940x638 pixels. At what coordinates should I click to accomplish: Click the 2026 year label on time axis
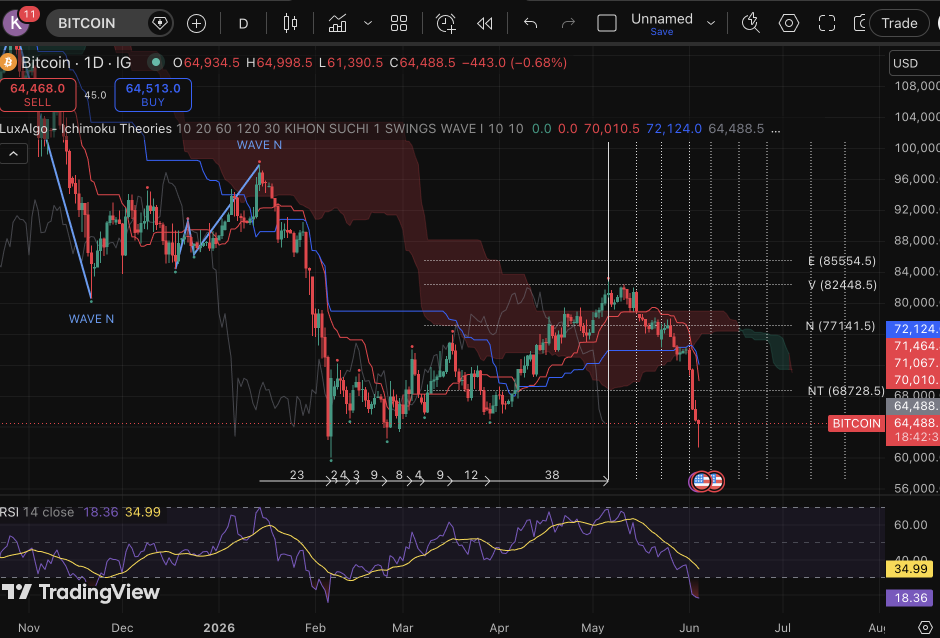tap(219, 628)
